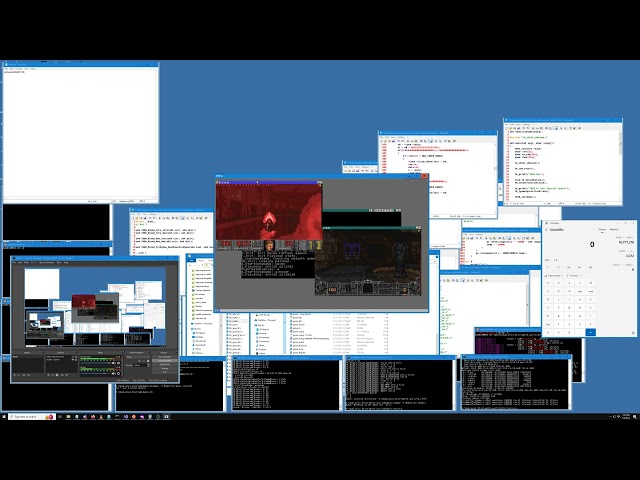Expand the Trigonometry dropdown in Calculator
This screenshot has height=480, width=640.
(x=554, y=276)
